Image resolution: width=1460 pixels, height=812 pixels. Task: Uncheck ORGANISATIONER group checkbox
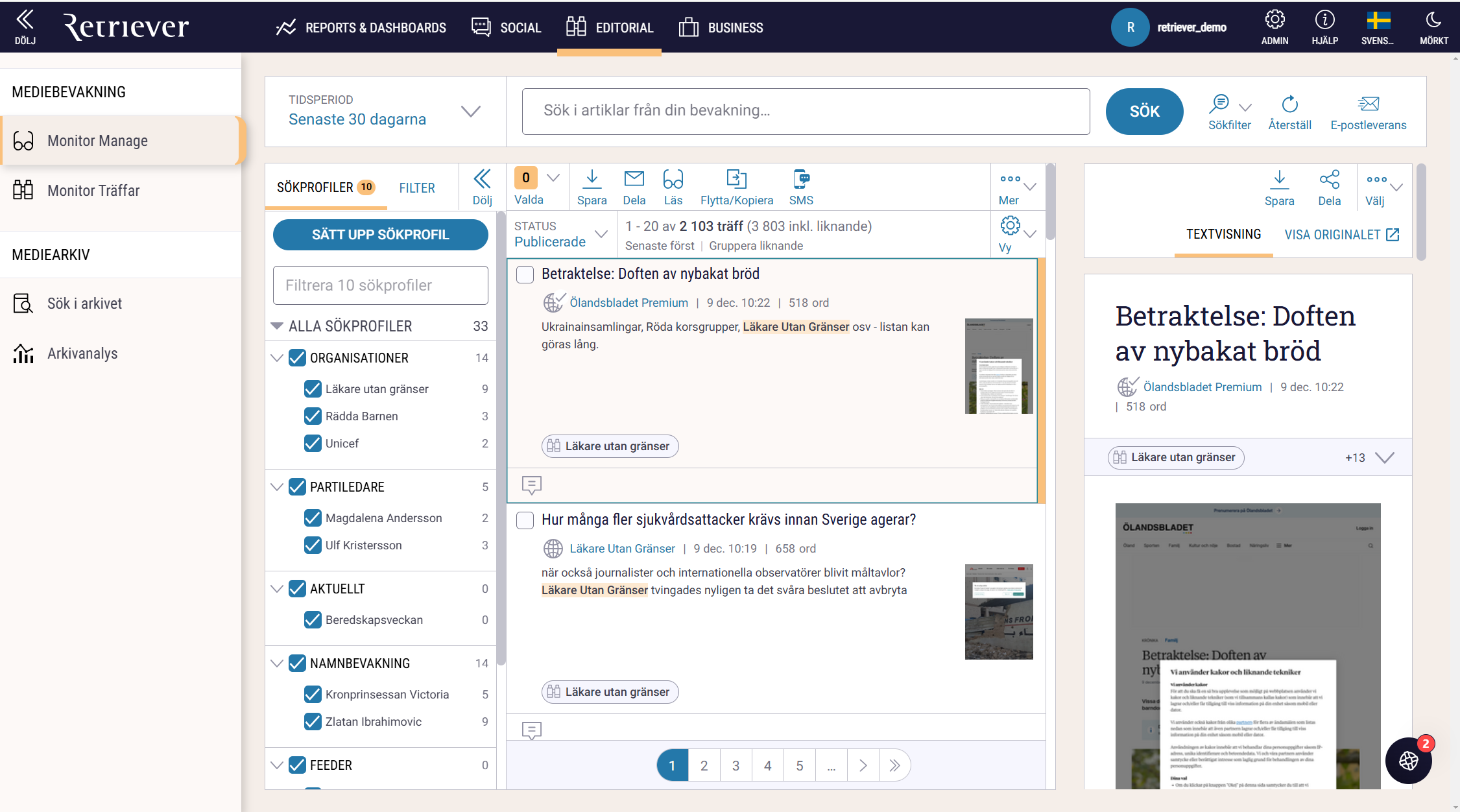(x=297, y=358)
